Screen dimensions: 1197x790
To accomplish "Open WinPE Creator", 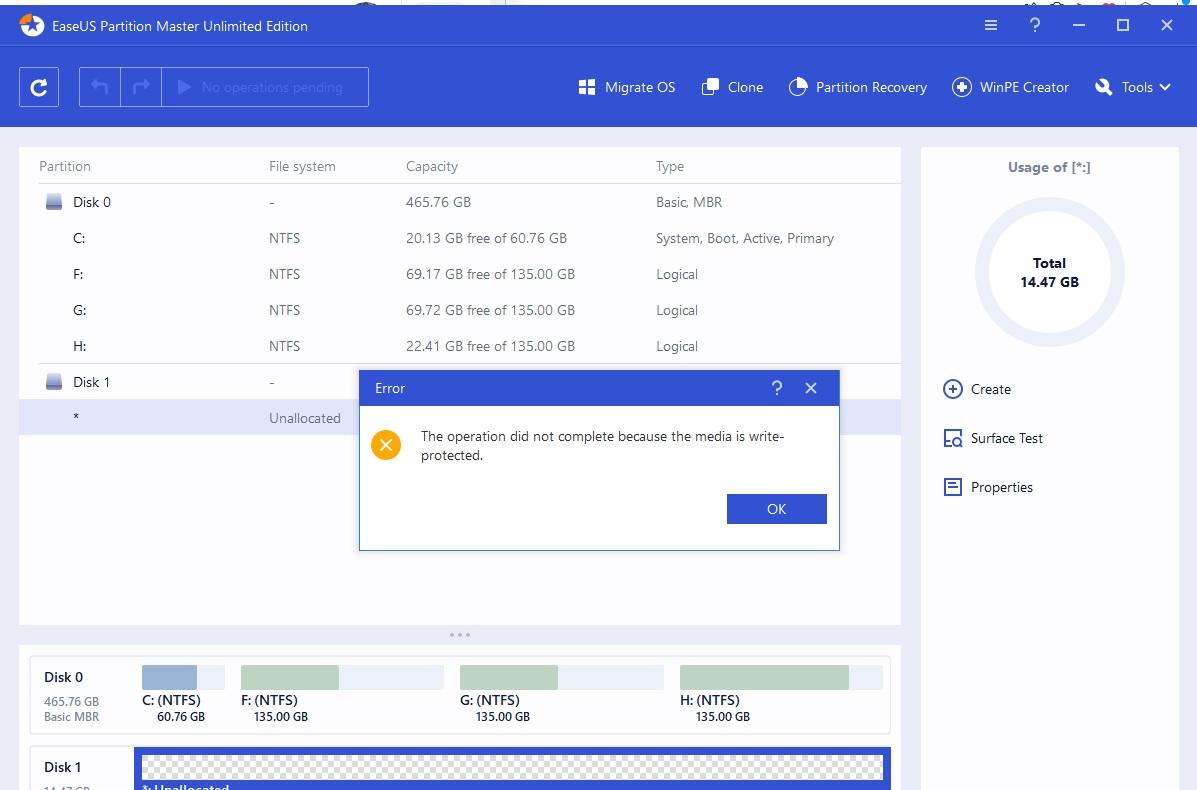I will click(1010, 87).
